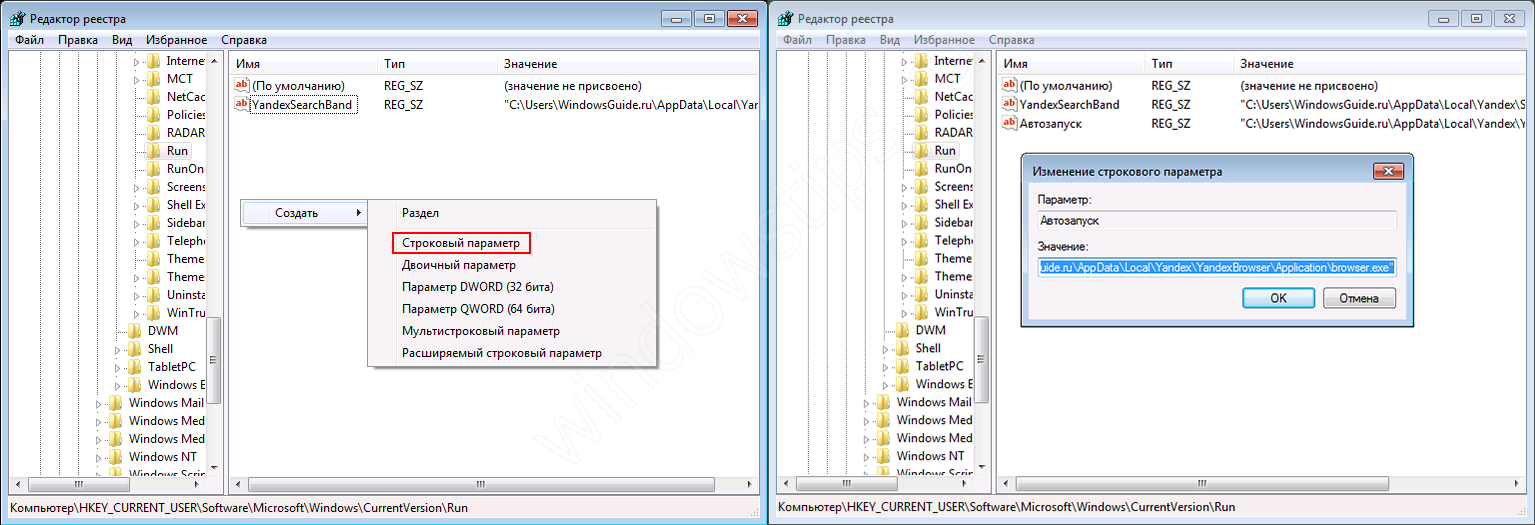Screen dimensions: 1535x525
Task: Expand Windows Mail key in right window tree
Action: pyautogui.click(x=867, y=403)
